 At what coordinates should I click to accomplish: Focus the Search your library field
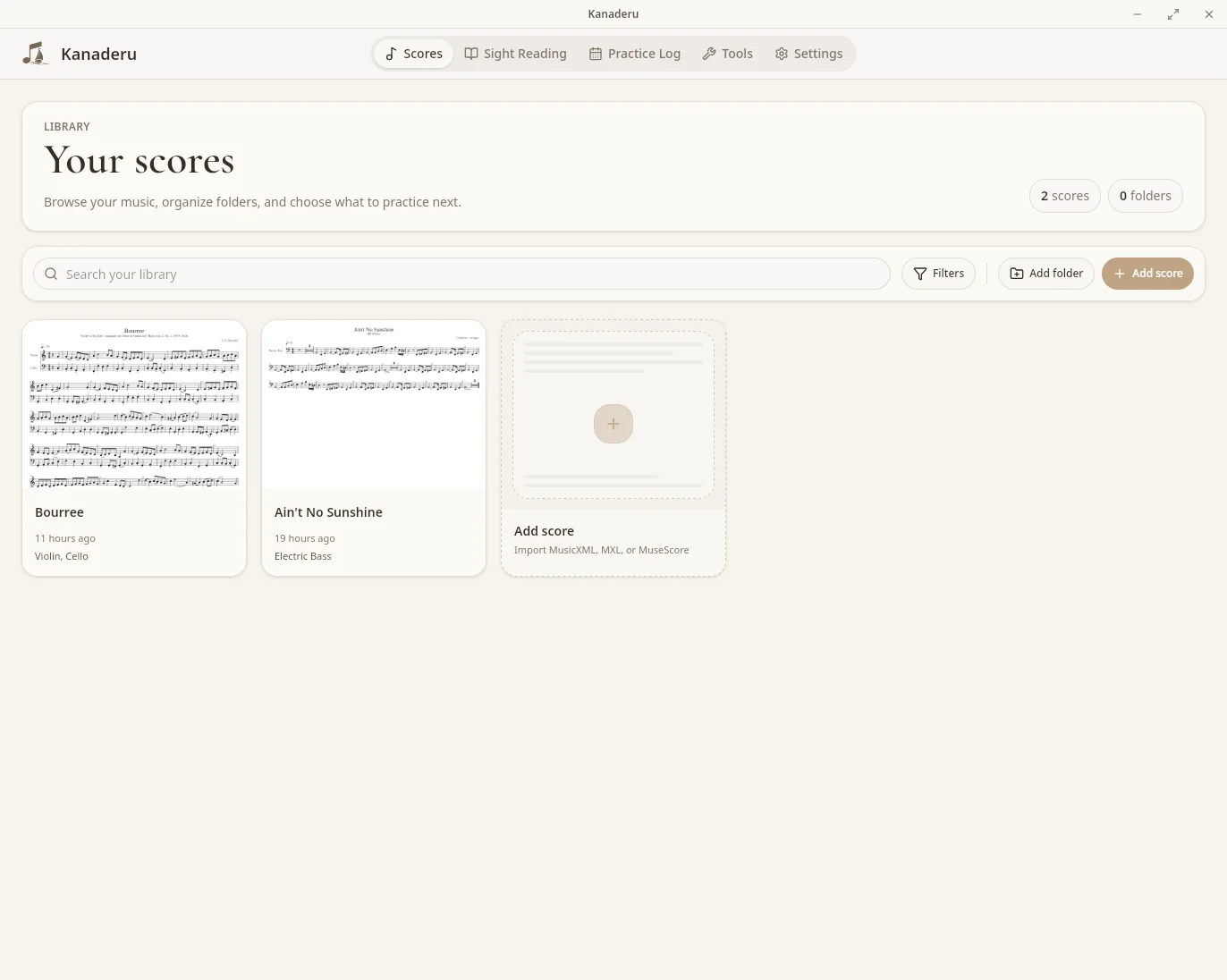[461, 274]
